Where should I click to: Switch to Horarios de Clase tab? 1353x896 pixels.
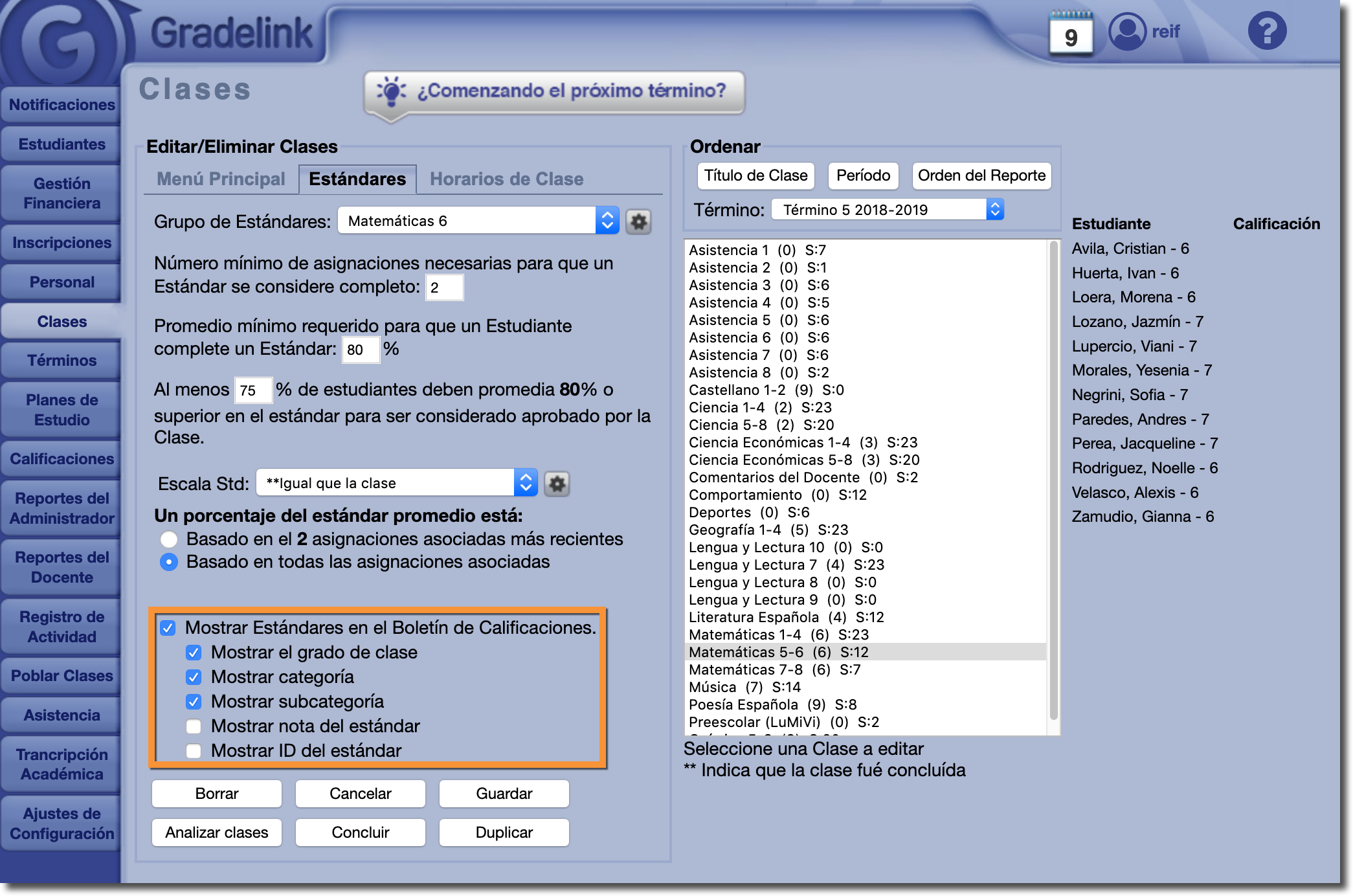click(x=506, y=179)
